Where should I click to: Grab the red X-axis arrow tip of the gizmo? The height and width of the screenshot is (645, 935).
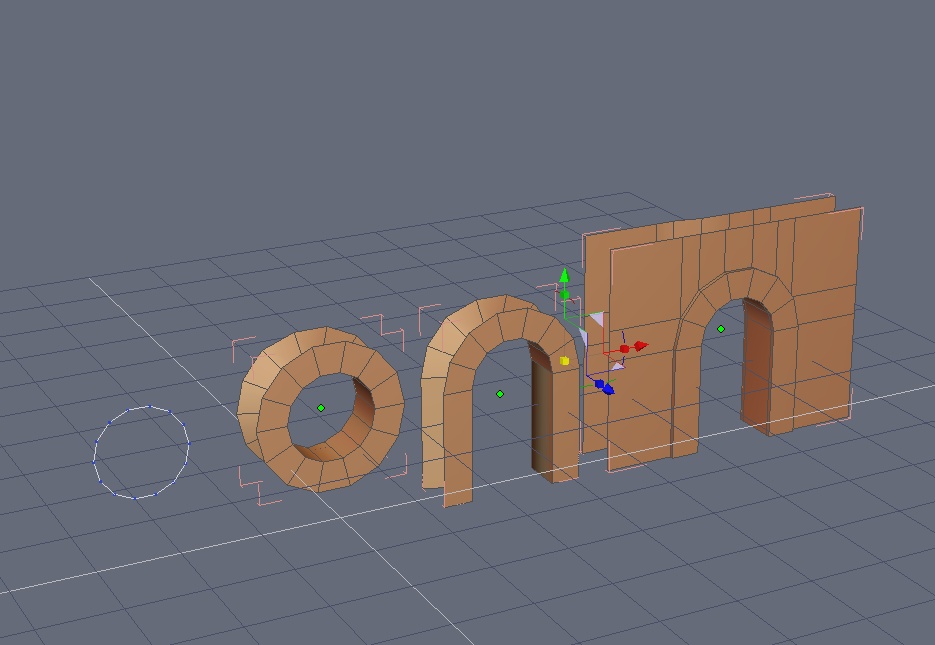coord(641,346)
